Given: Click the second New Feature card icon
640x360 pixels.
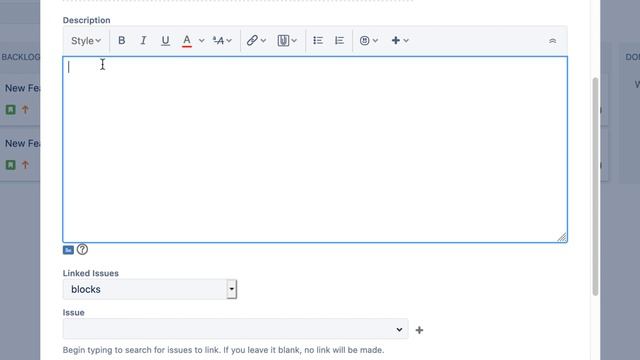Looking at the screenshot, I should 11,164.
